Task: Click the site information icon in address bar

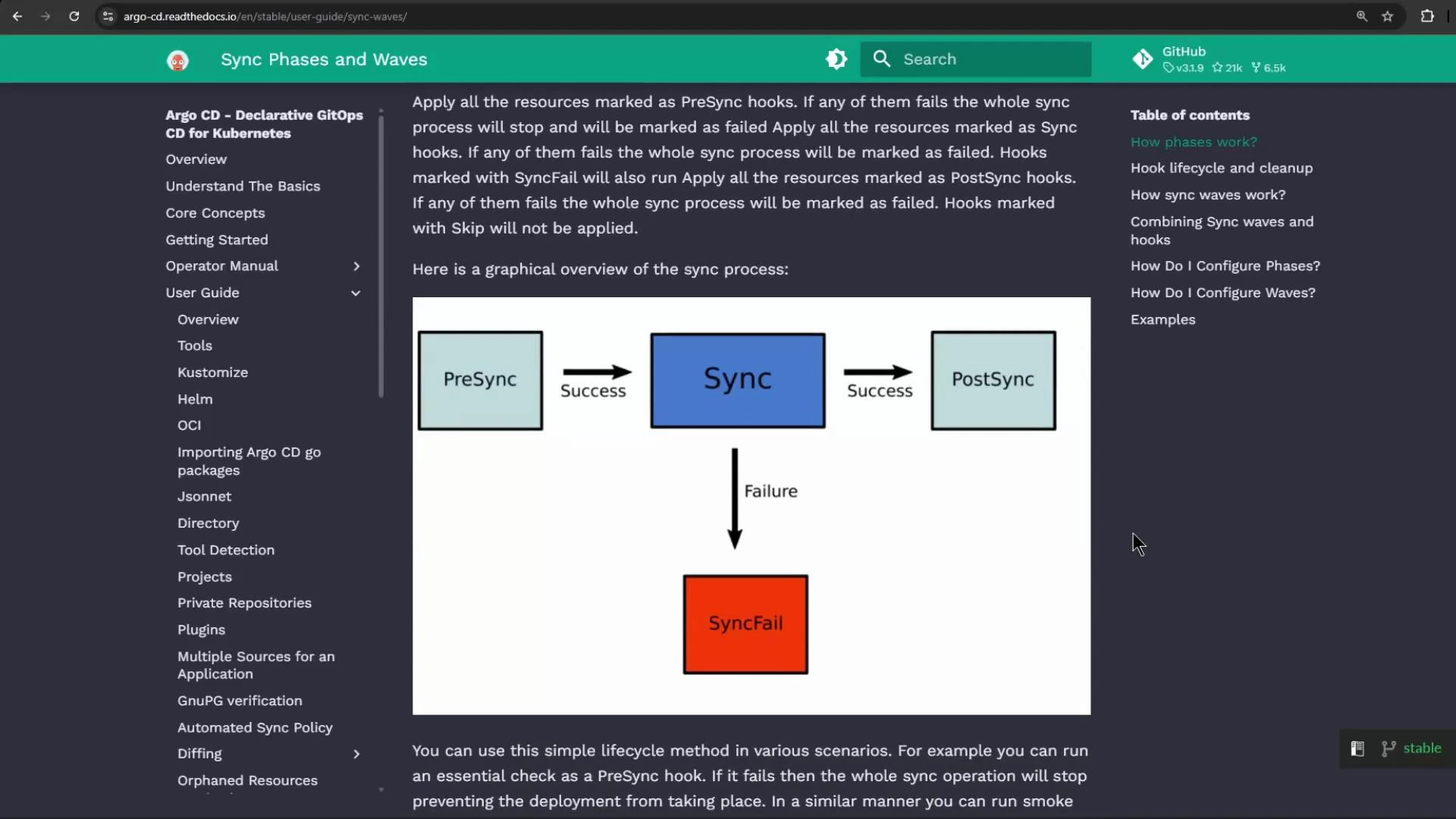Action: [107, 16]
